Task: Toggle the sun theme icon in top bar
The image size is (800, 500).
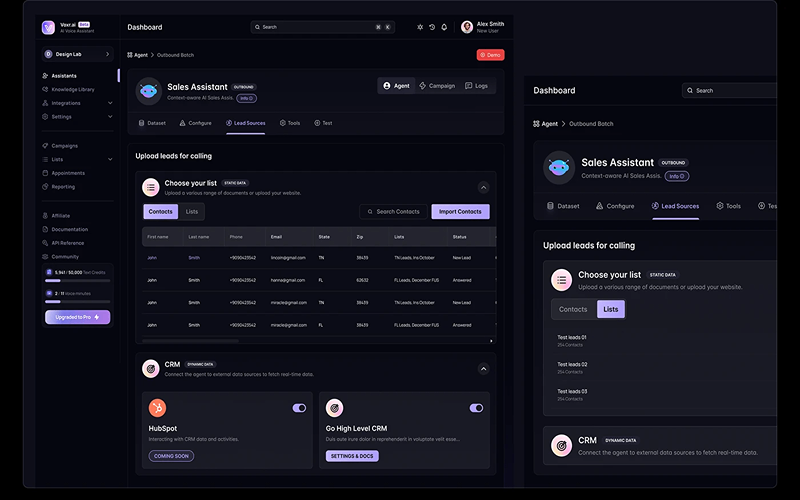Action: 420,27
